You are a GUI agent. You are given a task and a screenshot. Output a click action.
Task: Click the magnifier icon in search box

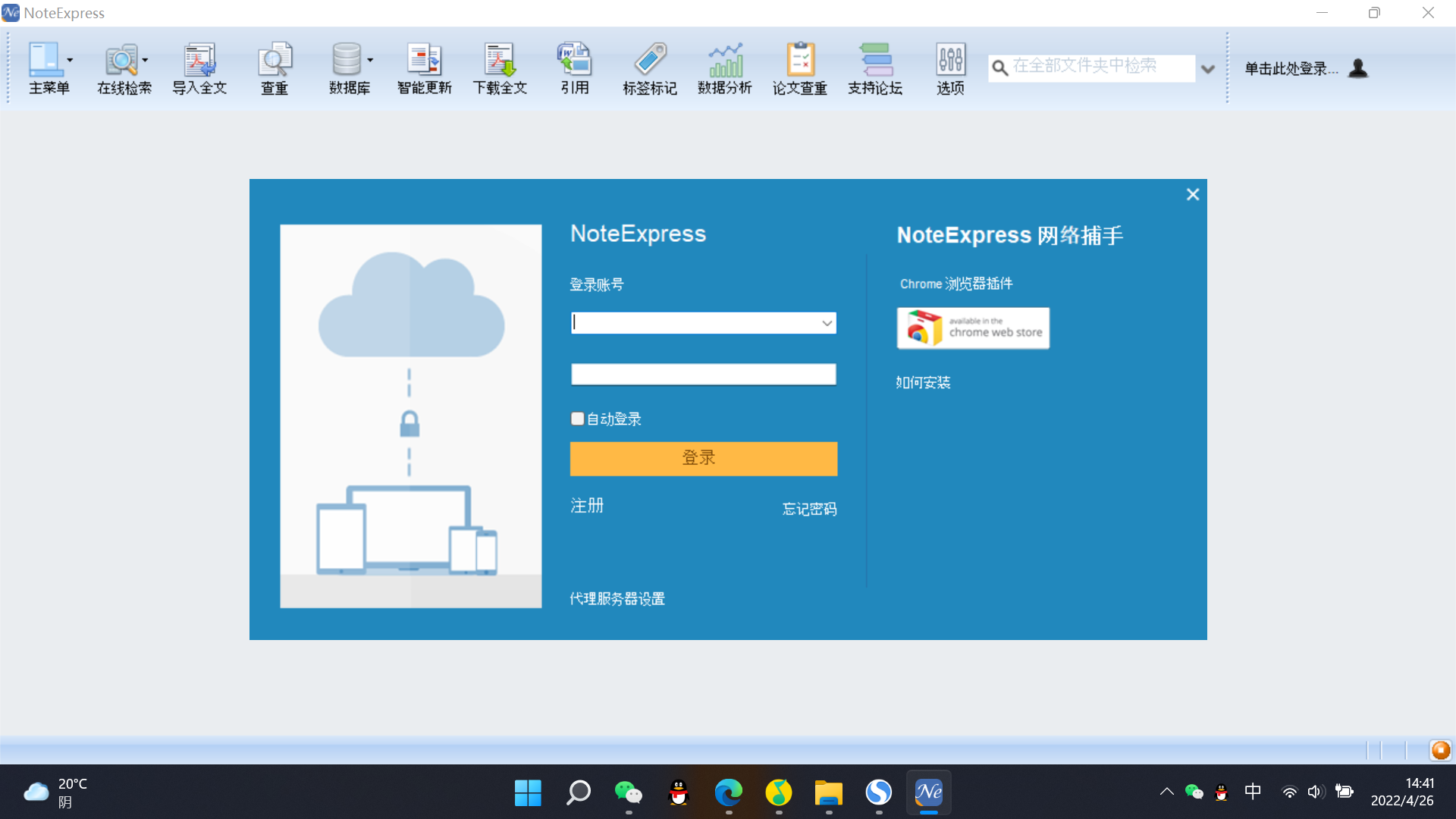(1000, 68)
